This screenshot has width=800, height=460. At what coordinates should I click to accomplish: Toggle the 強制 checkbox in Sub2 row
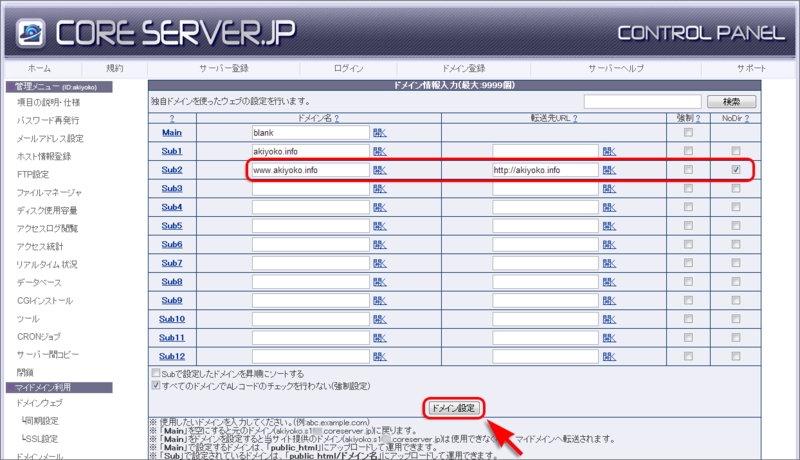click(688, 169)
